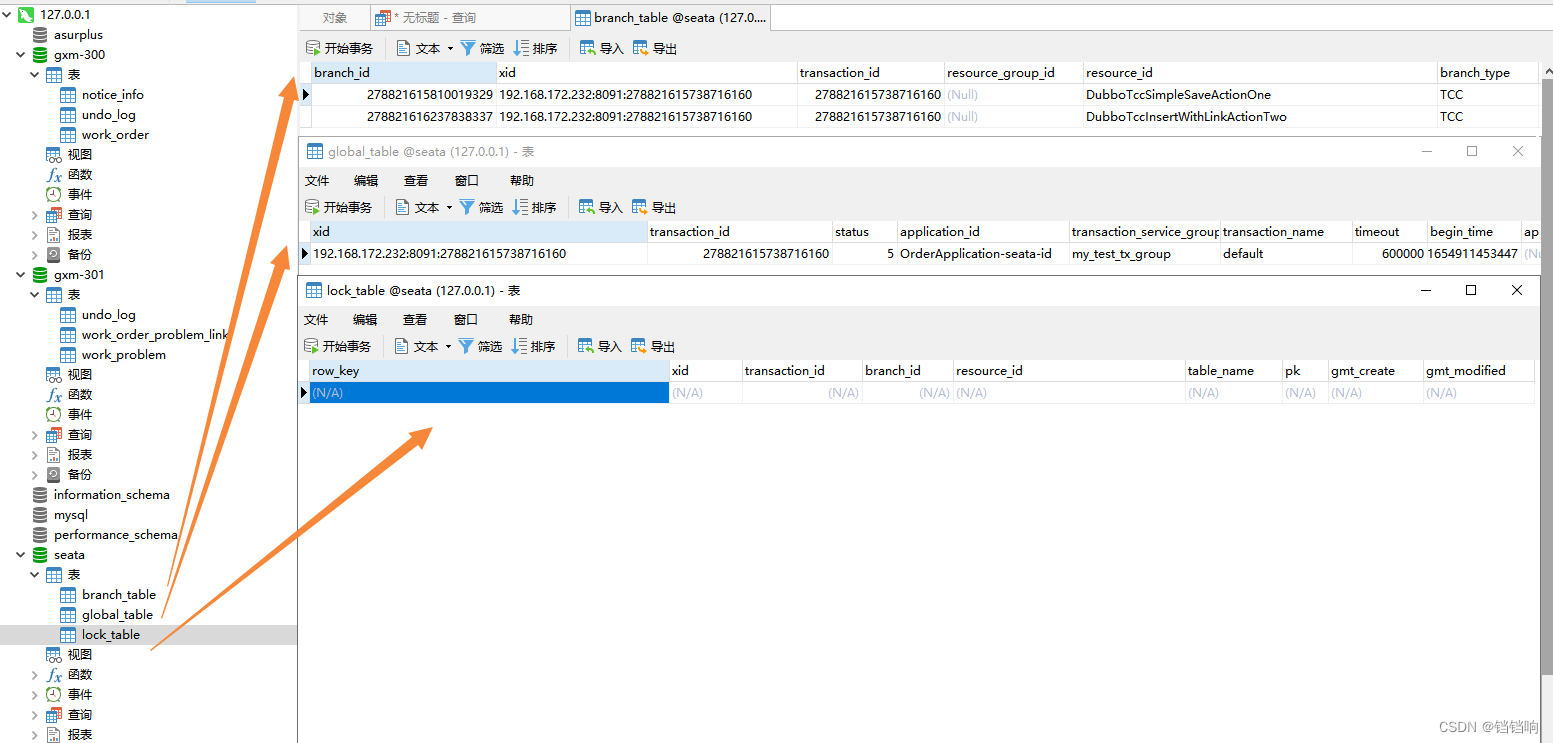Expand the 报表 node under gxm-301

(x=35, y=455)
